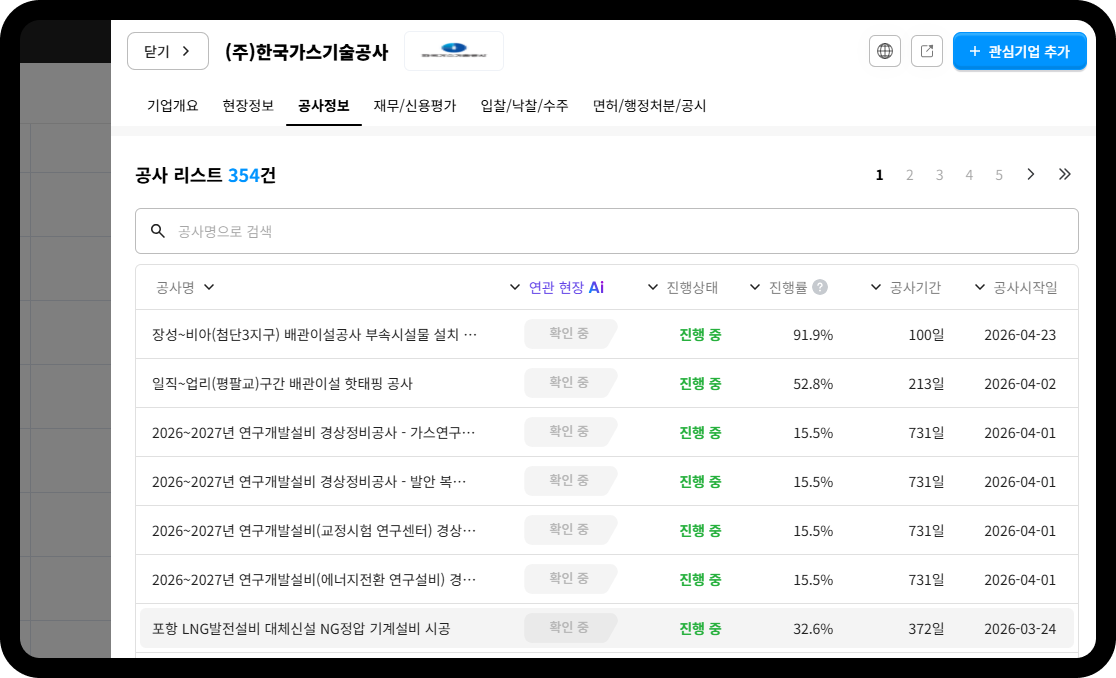This screenshot has height=678, width=1116.
Task: Go to page 5
Action: [999, 175]
